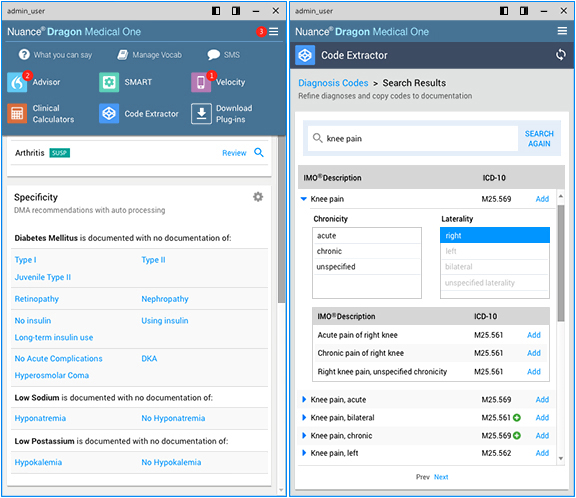Expand Knee pain, acute row
576x498 pixels.
(x=304, y=399)
